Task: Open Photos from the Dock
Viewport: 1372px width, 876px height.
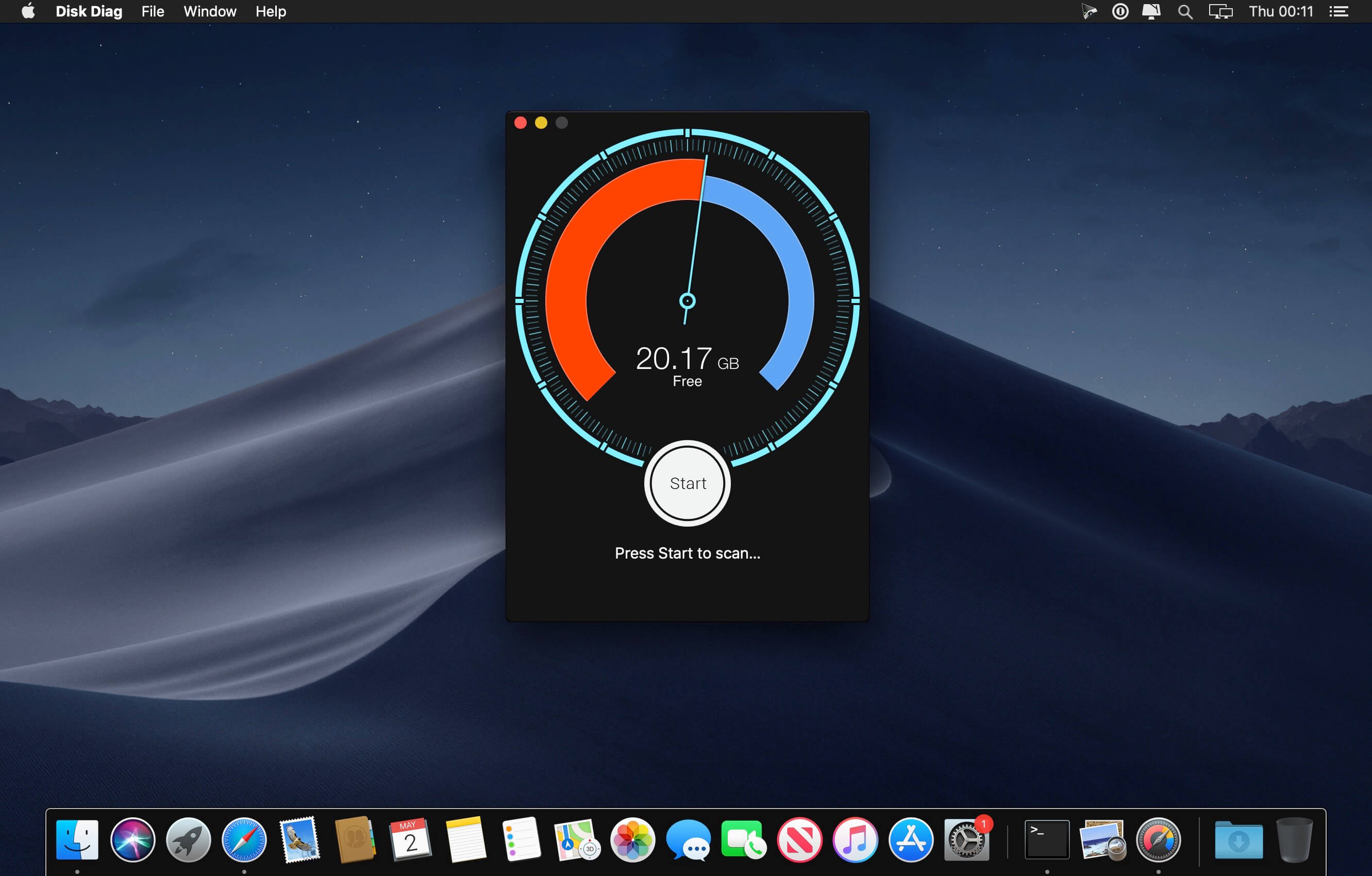Action: (x=632, y=839)
